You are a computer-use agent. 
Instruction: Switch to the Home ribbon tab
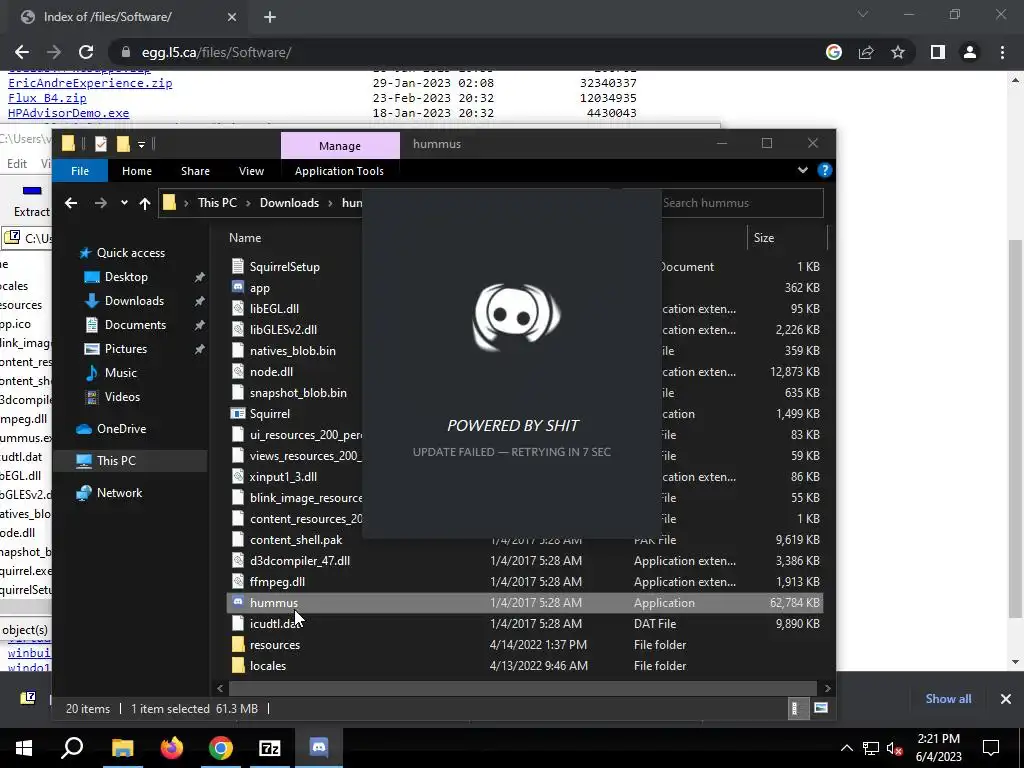136,171
